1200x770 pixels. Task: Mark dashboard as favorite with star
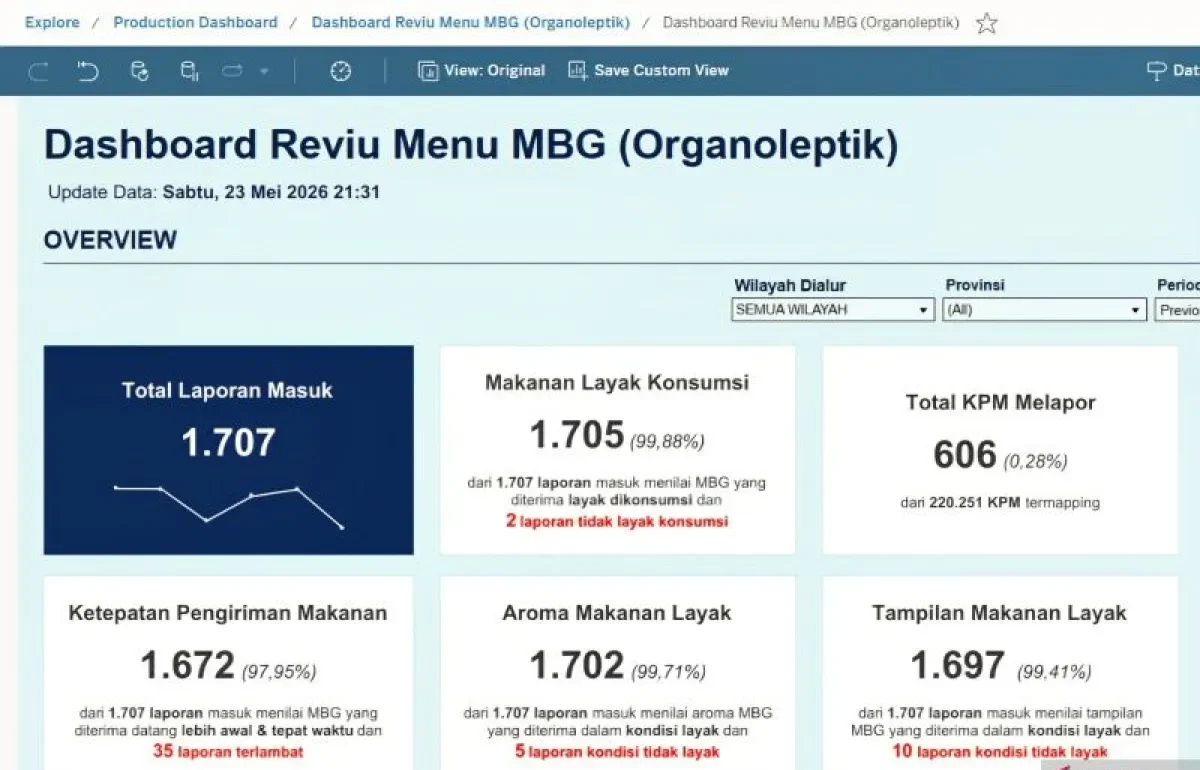[x=986, y=23]
